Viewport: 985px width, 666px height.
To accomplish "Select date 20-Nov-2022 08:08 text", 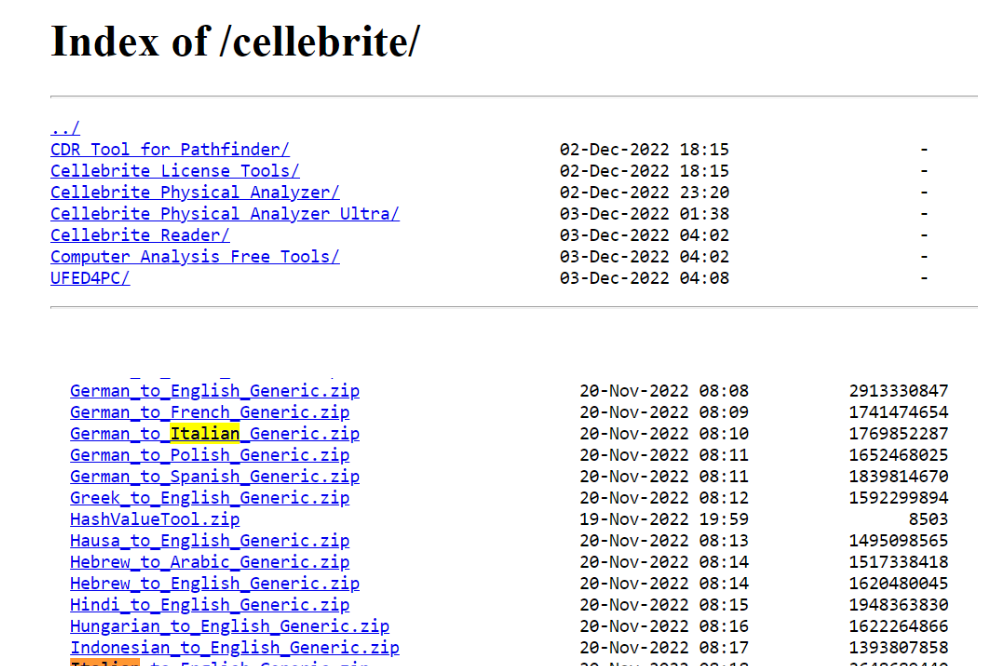I will pyautogui.click(x=664, y=391).
